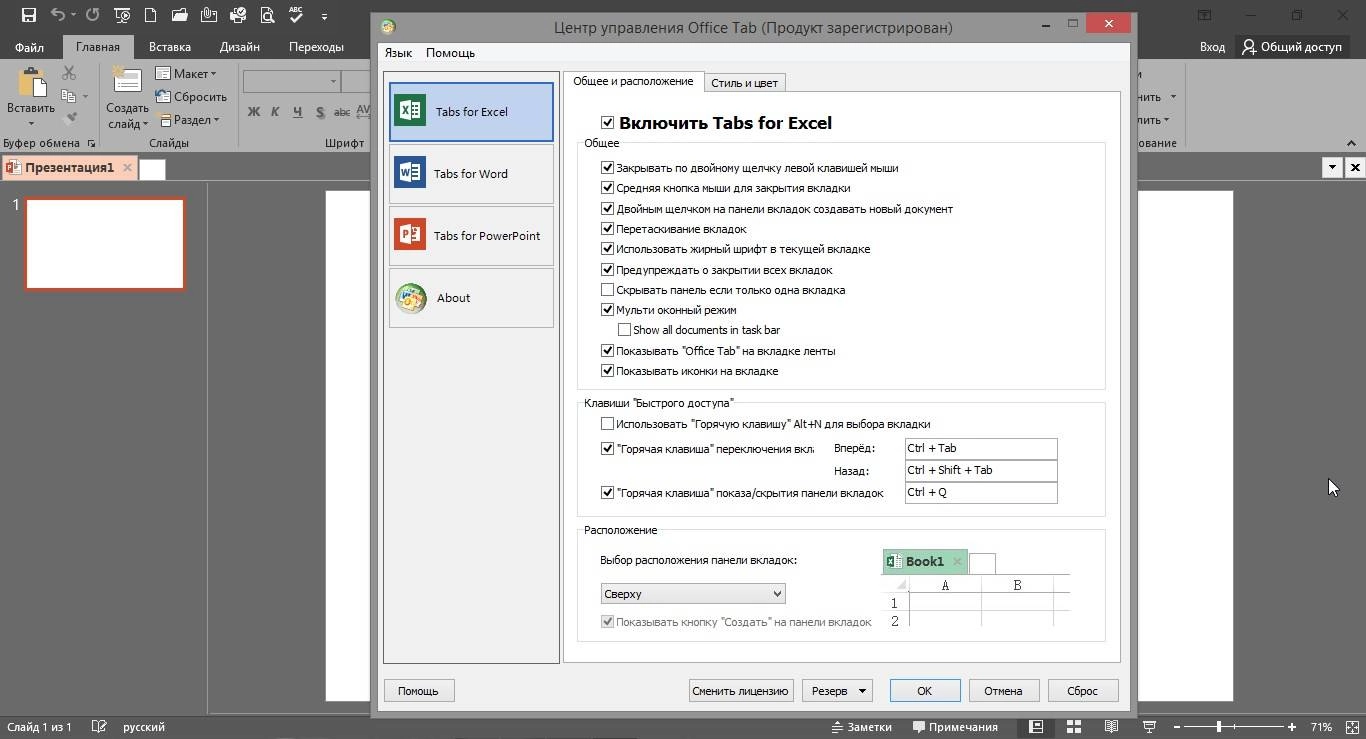Enable Скрывать панель если только одна вкладка
The width and height of the screenshot is (1366, 739).
607,290
